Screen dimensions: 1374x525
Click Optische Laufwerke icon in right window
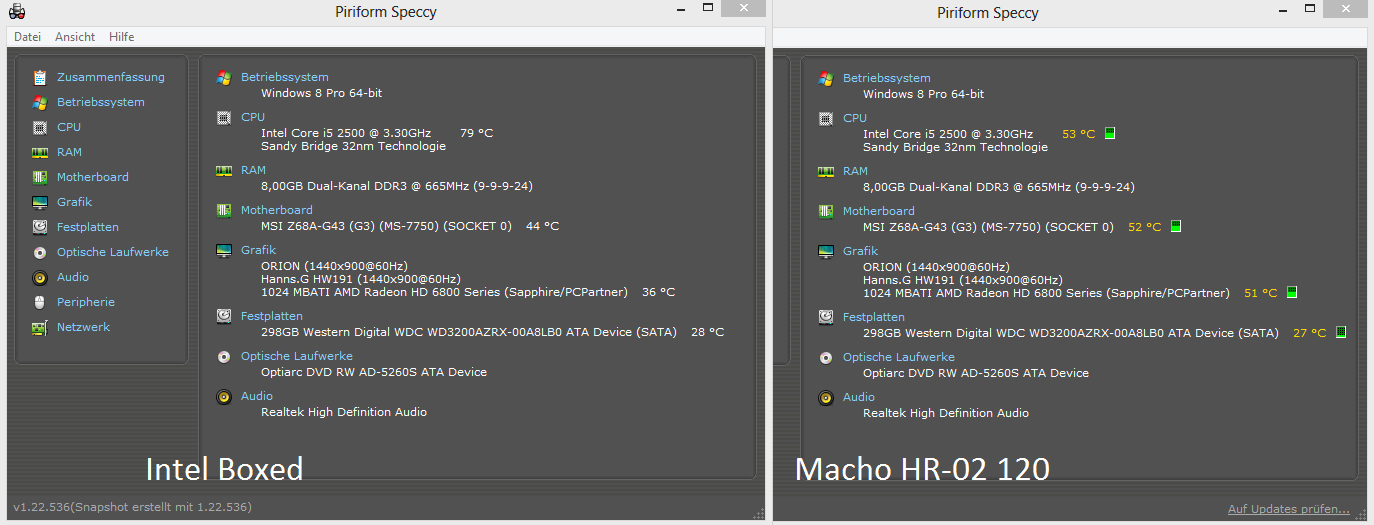826,357
